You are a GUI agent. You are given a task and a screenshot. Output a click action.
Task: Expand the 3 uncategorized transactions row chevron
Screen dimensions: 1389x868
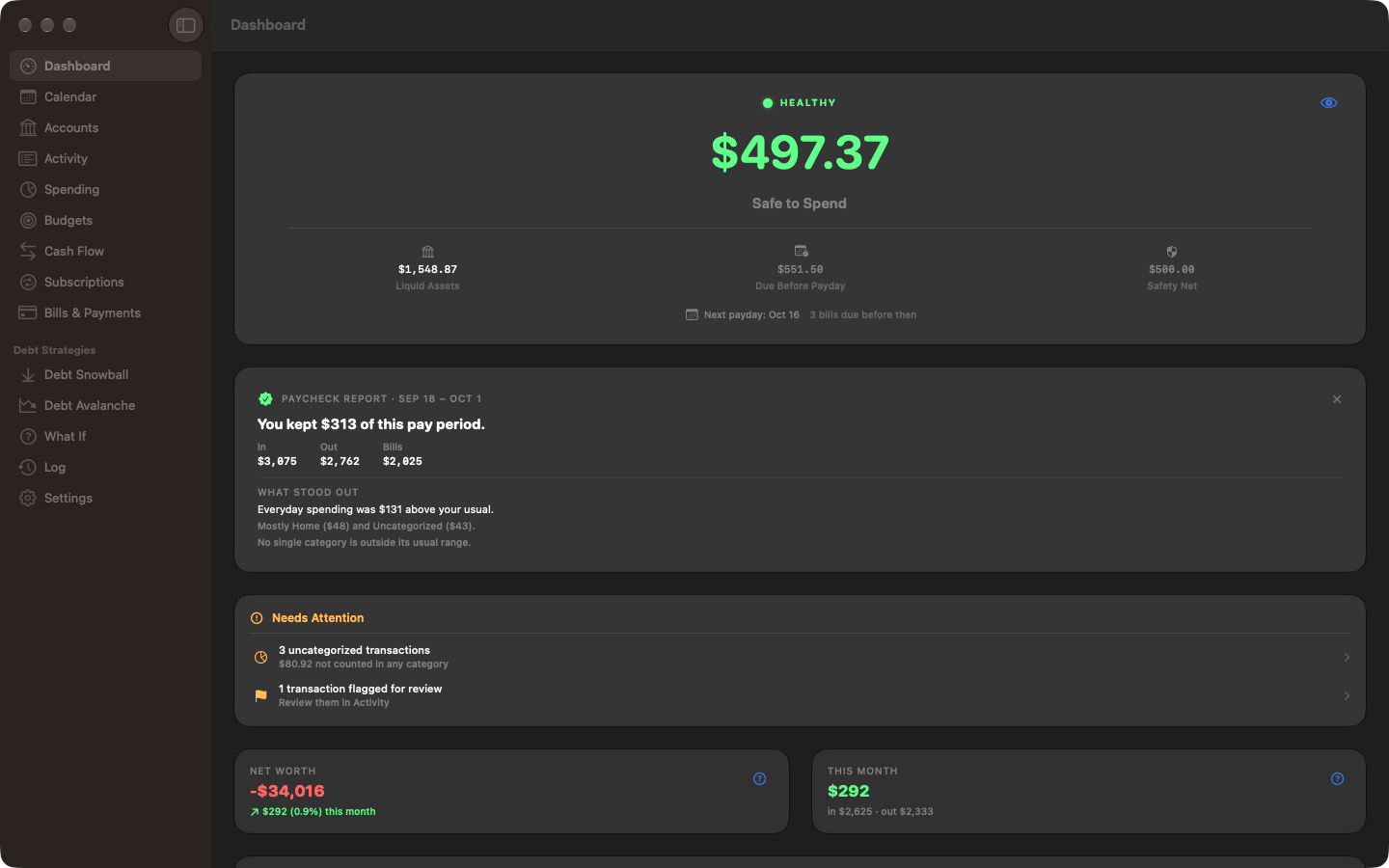(1347, 658)
